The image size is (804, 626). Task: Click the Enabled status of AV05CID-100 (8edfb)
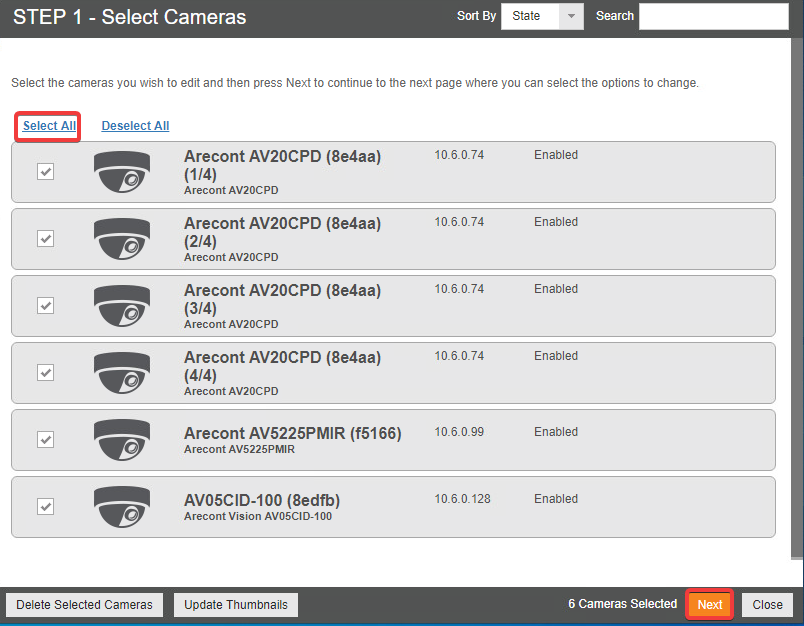(x=556, y=499)
